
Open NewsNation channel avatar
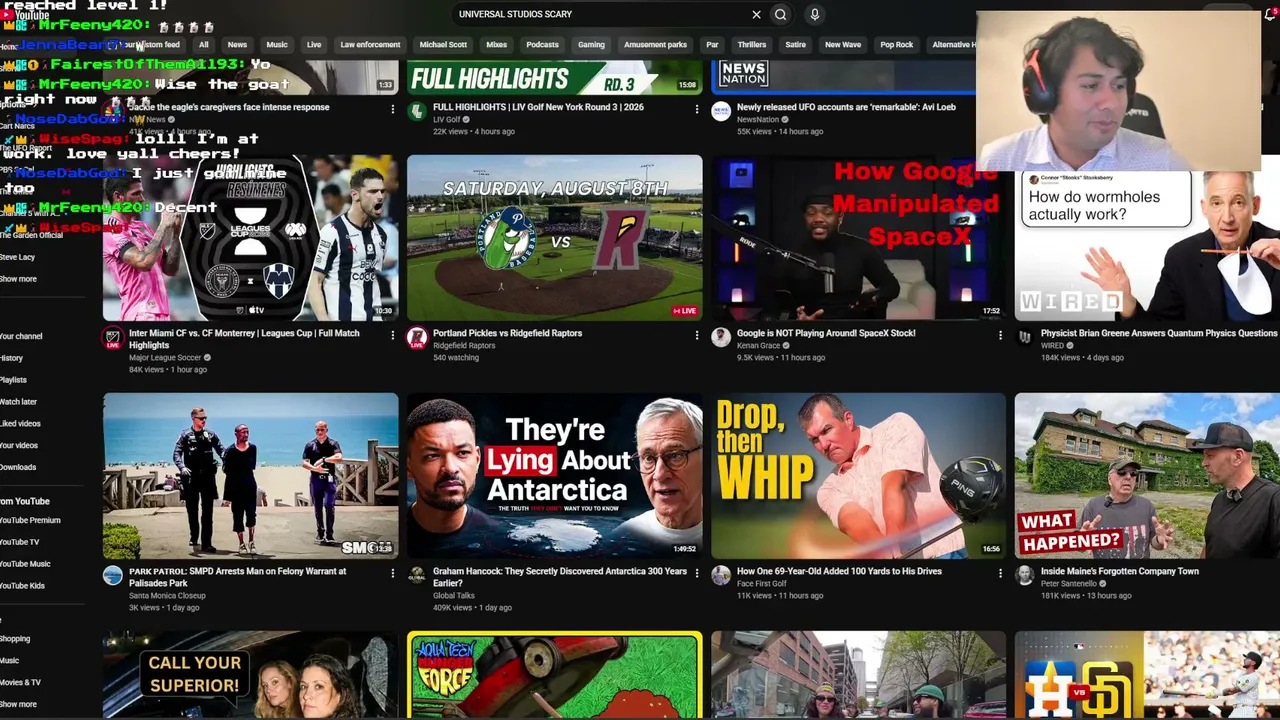(721, 111)
